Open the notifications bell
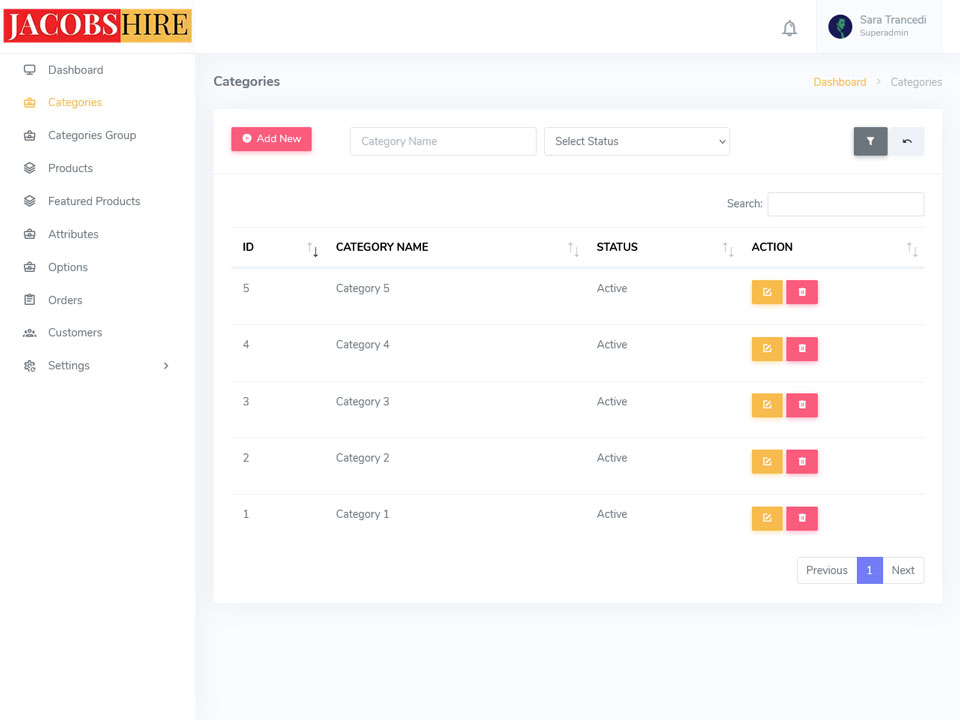This screenshot has height=720, width=960. 789,28
